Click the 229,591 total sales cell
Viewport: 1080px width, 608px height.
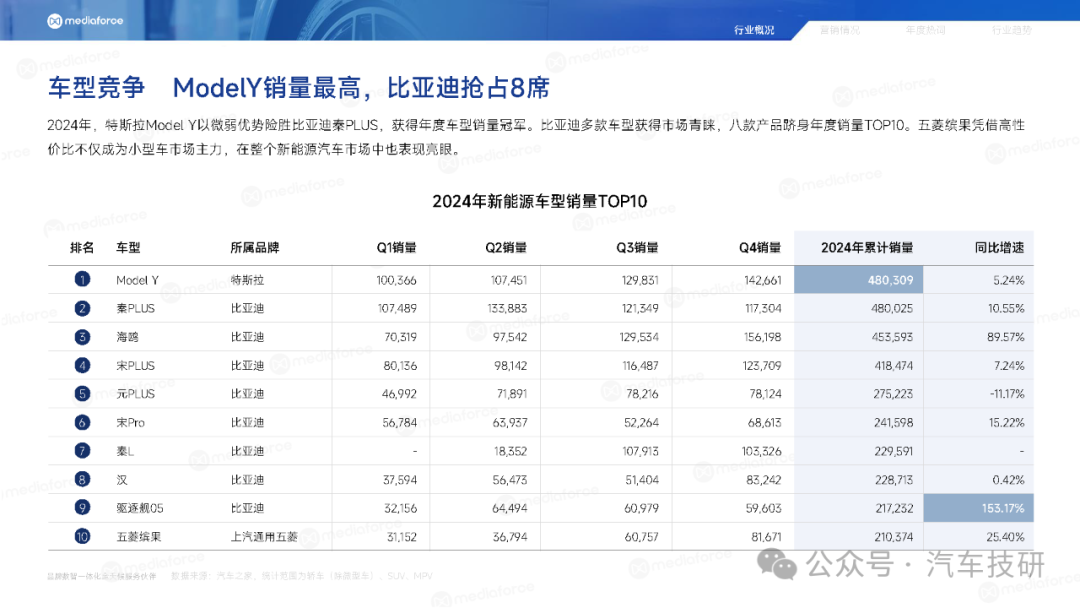pos(893,451)
